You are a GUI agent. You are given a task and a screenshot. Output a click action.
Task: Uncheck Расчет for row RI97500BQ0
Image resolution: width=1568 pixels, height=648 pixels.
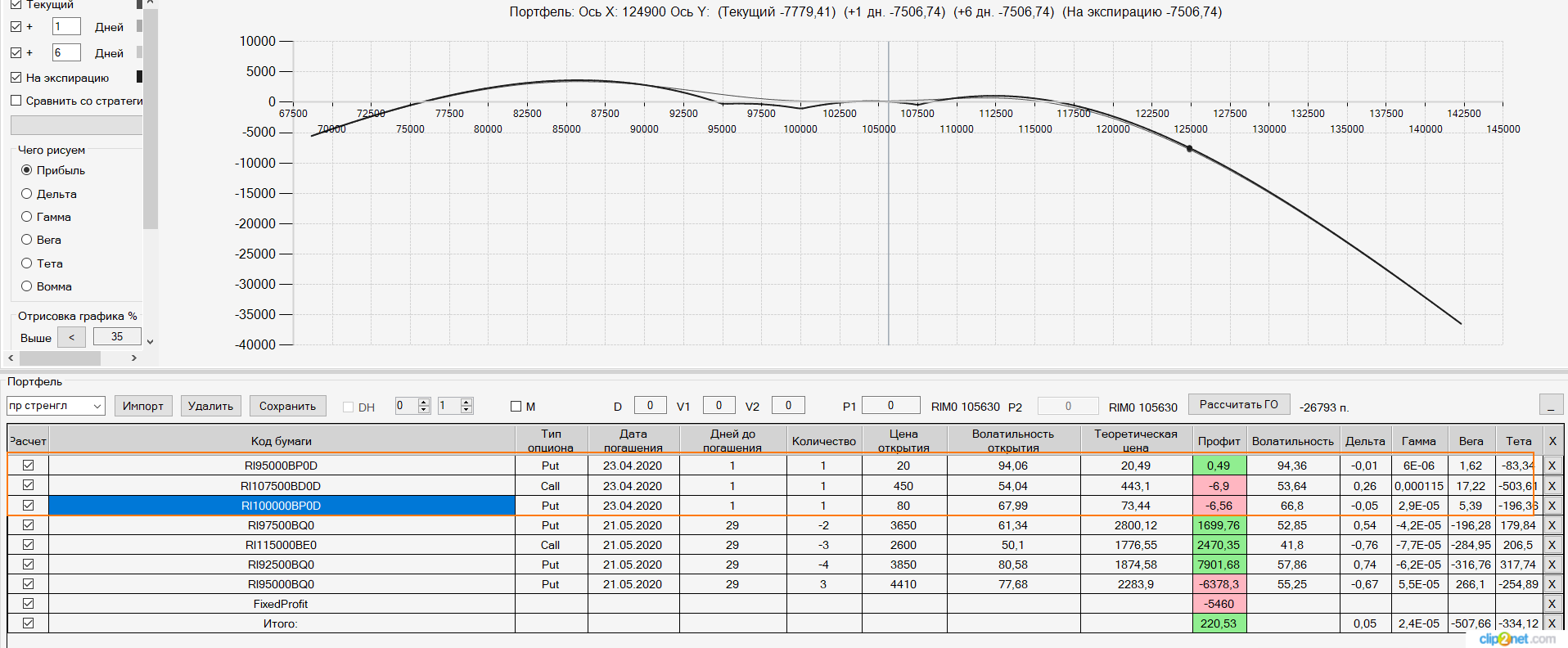point(28,525)
